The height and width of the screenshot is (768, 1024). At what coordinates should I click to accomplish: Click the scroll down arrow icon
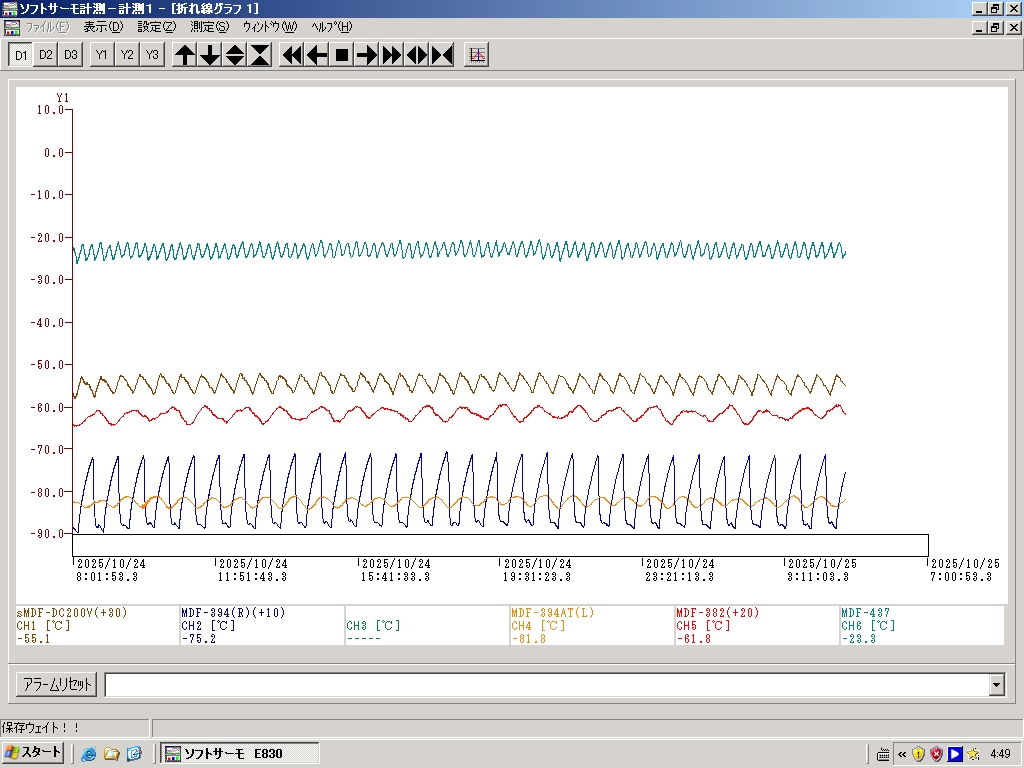210,55
